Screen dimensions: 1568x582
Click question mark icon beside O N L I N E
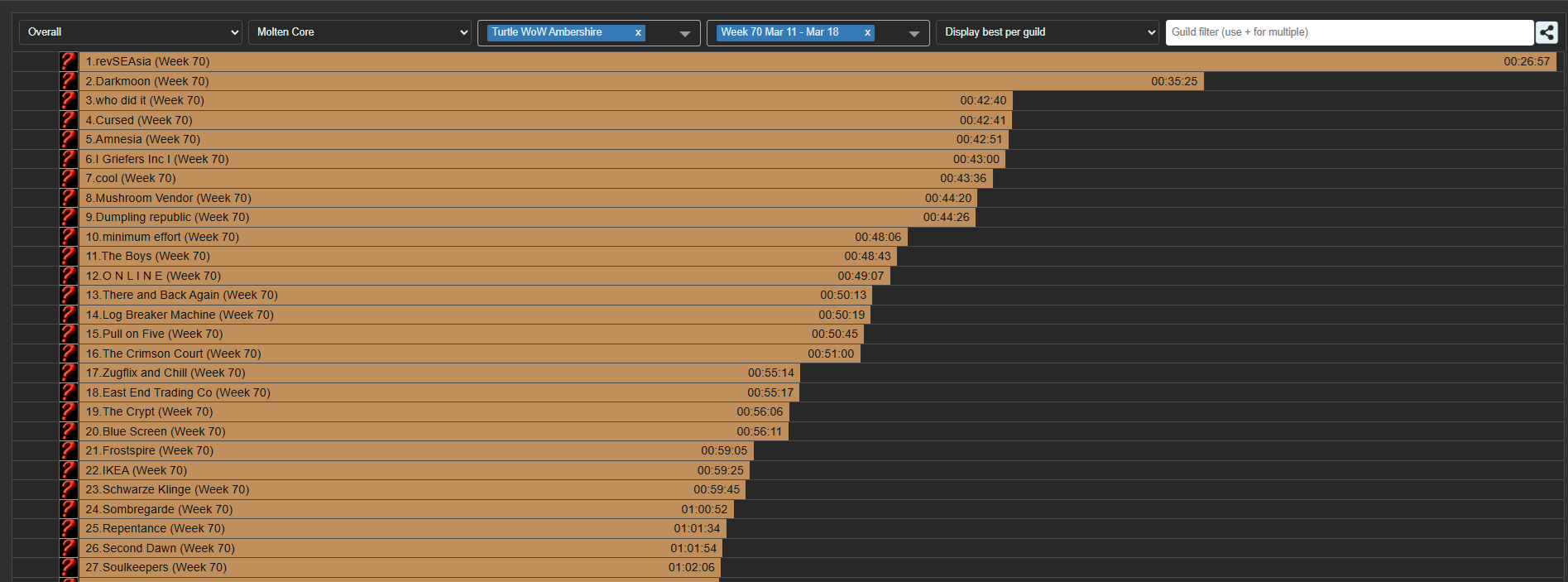coord(69,276)
